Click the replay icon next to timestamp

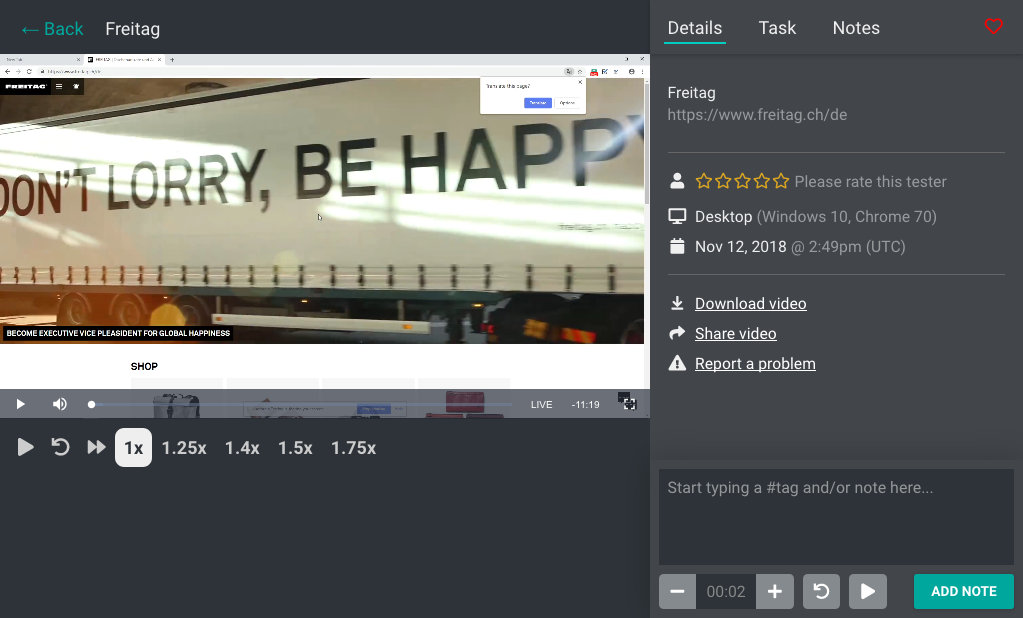(821, 591)
